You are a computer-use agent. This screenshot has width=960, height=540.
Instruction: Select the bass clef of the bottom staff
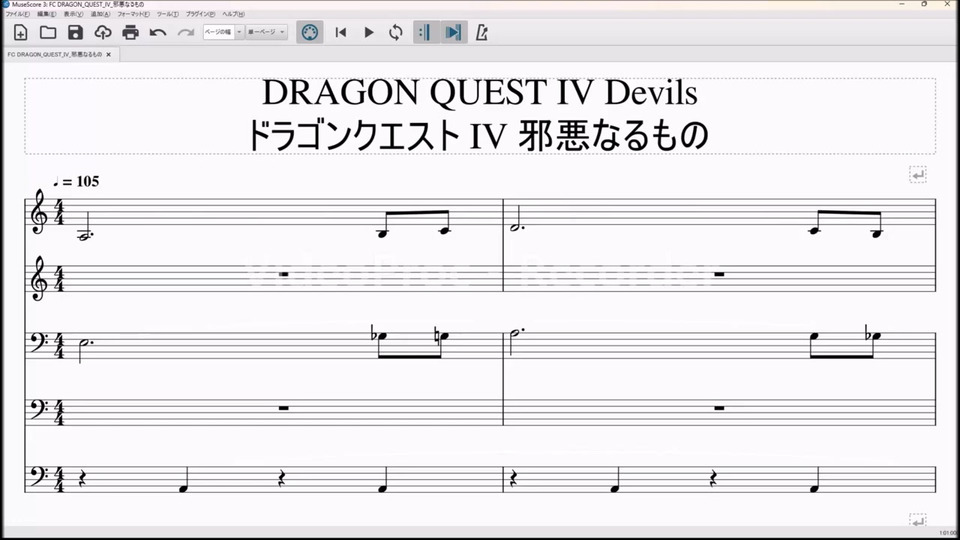[39, 476]
